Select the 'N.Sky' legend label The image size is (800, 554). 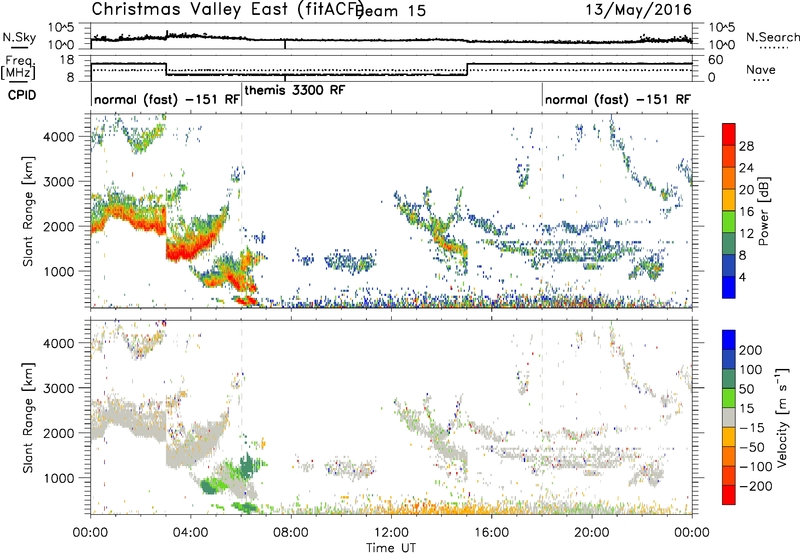tap(19, 37)
